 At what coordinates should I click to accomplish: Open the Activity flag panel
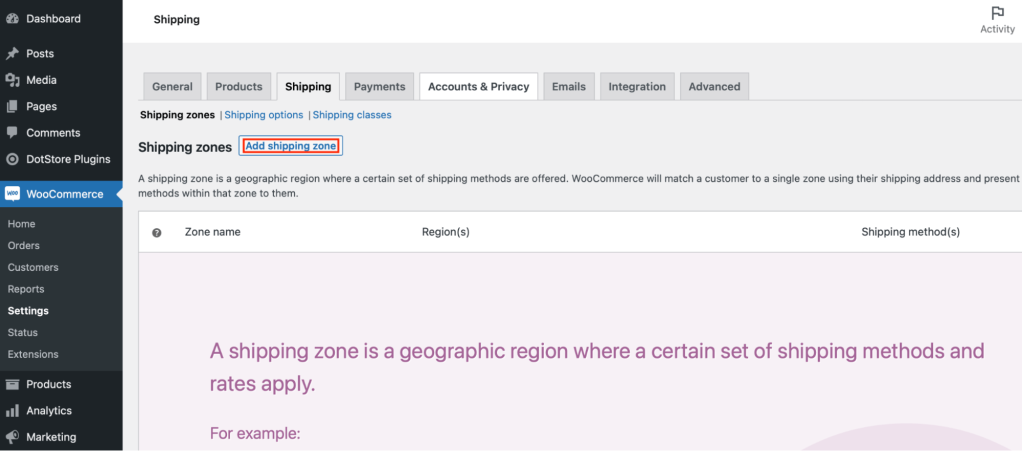click(997, 20)
